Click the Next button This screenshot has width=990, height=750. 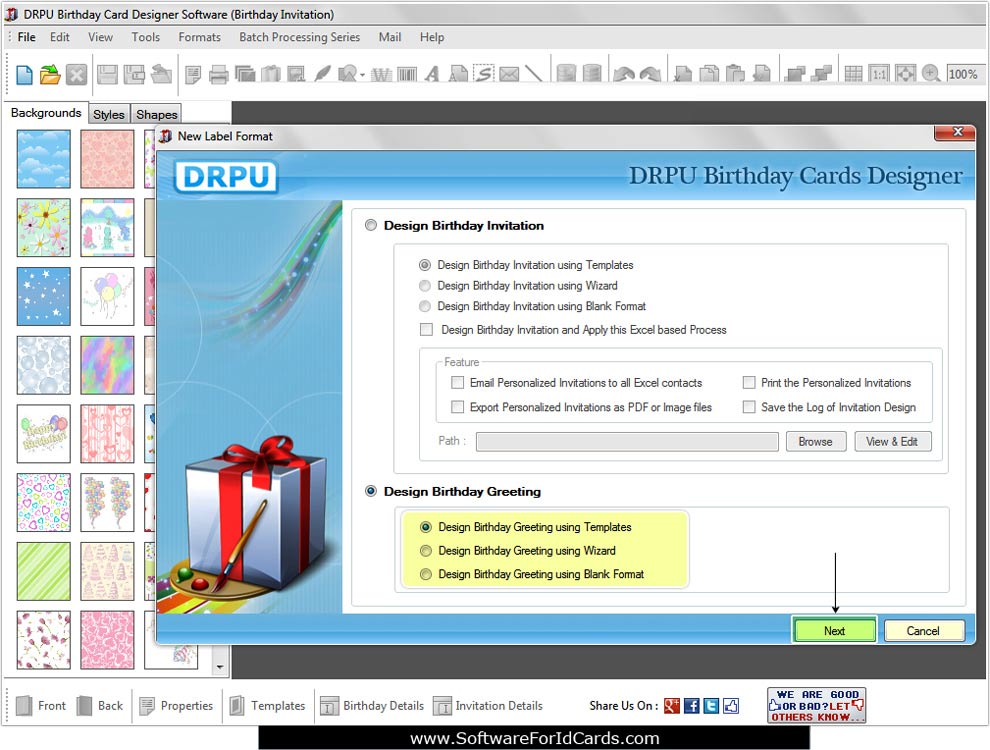point(835,631)
